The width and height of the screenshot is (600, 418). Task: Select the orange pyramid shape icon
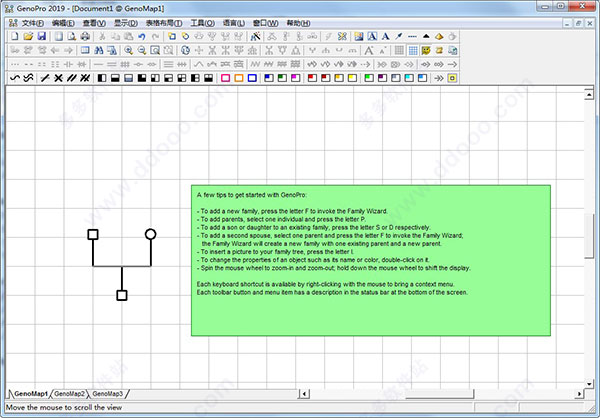439,36
